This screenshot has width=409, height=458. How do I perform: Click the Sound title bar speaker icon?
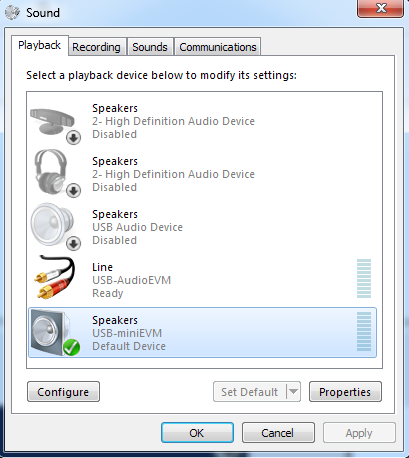(x=13, y=13)
